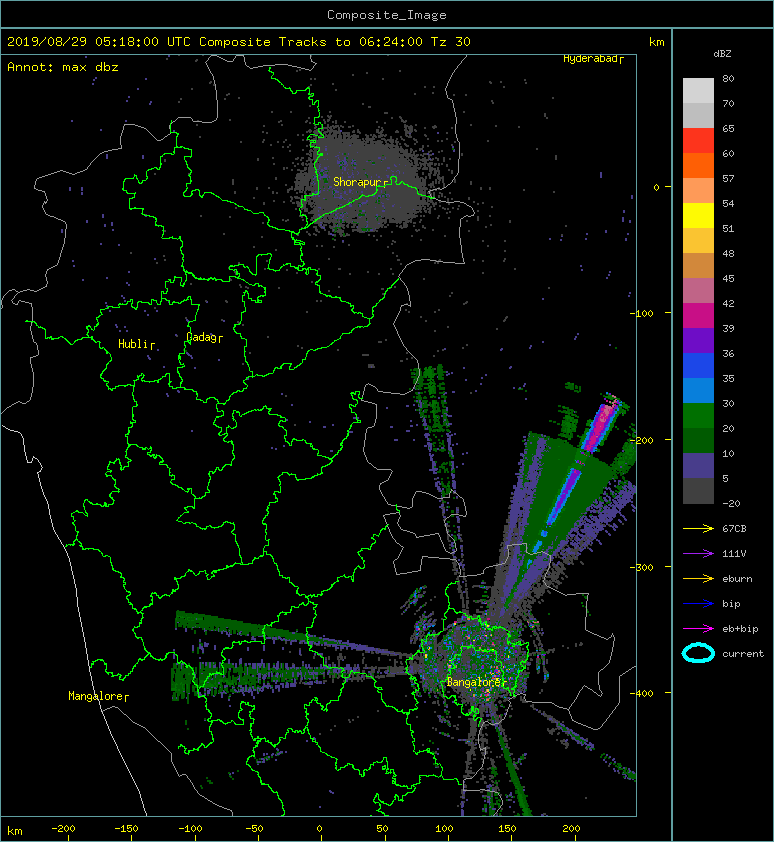Click the -200 tick on the x-axis

pyautogui.click(x=63, y=829)
